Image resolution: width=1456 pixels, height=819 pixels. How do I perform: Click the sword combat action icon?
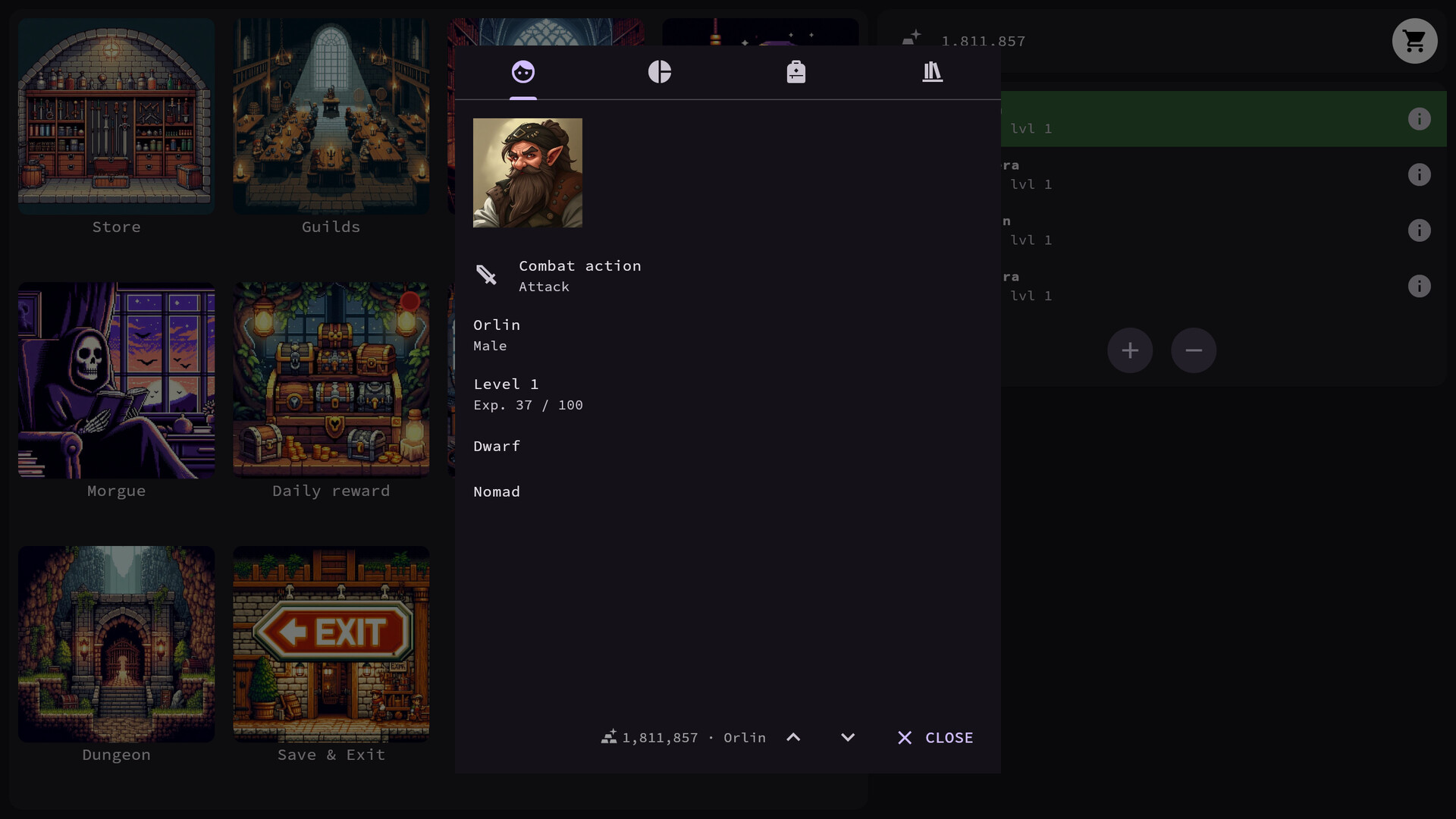coord(486,275)
